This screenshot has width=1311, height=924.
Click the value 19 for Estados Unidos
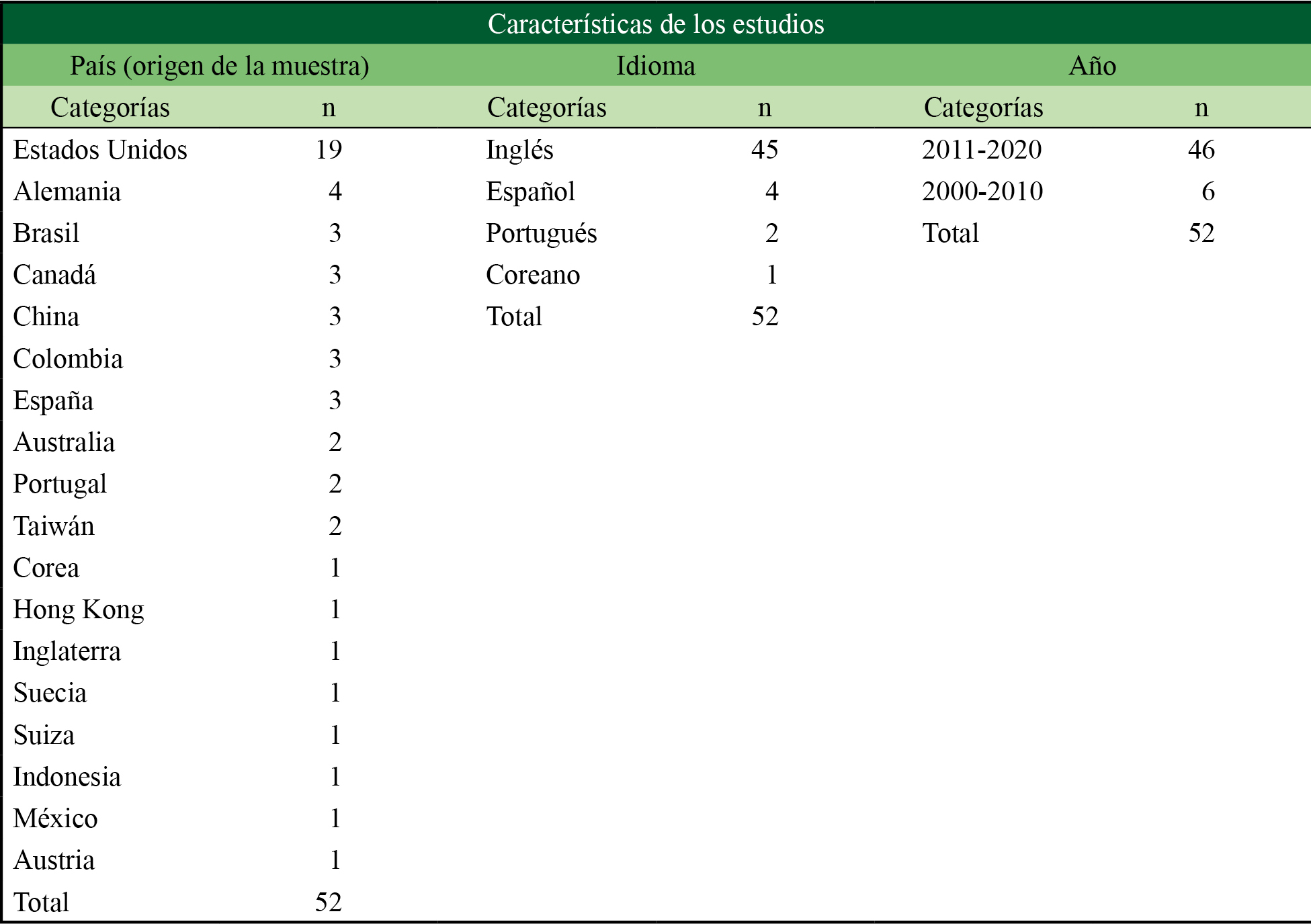(329, 150)
